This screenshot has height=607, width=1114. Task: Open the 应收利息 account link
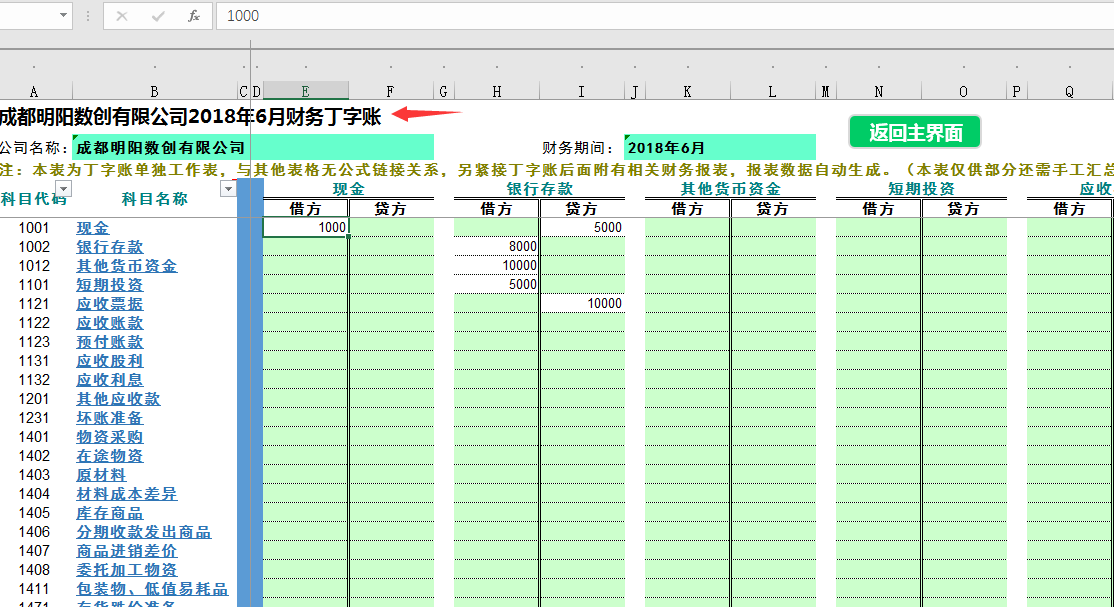point(109,380)
